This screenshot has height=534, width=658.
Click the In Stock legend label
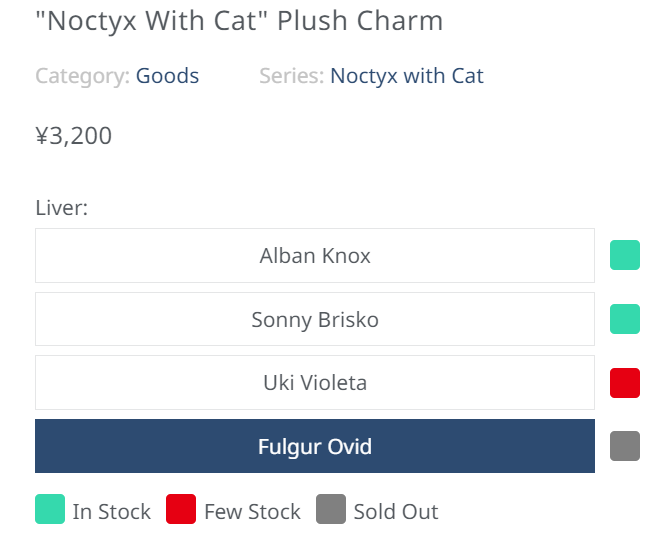(112, 511)
